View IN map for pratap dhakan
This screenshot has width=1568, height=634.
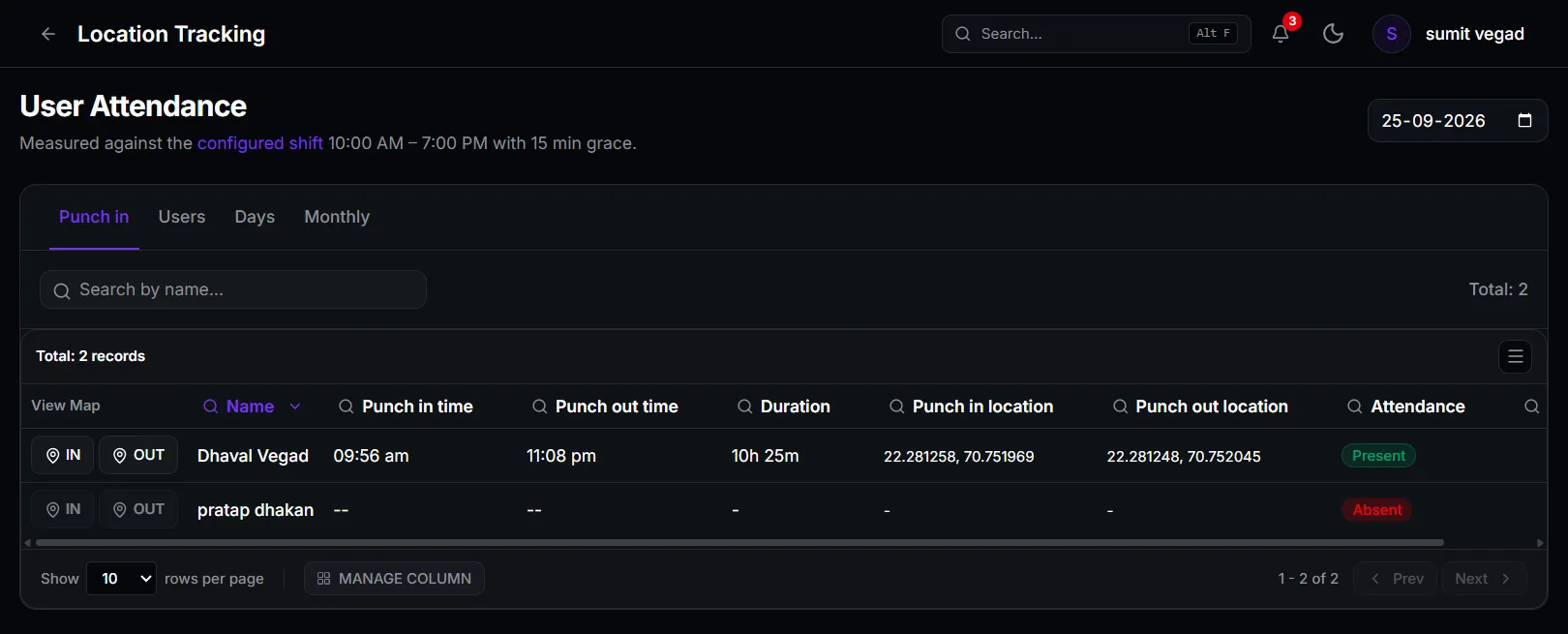[63, 509]
